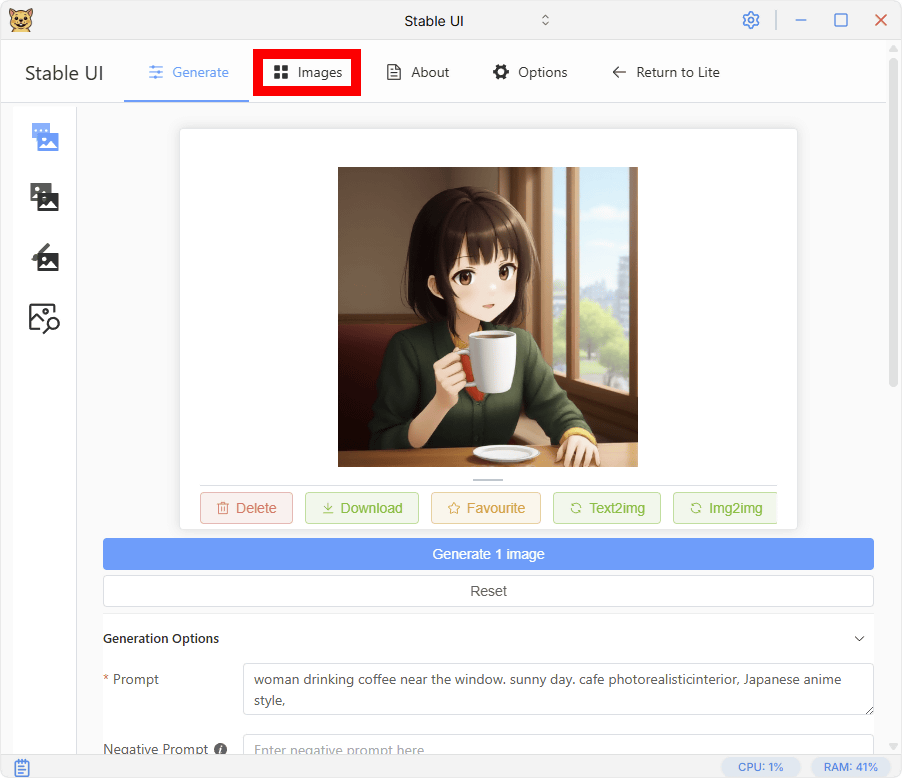902x778 pixels.
Task: Collapse the Generation Options section
Action: click(858, 638)
